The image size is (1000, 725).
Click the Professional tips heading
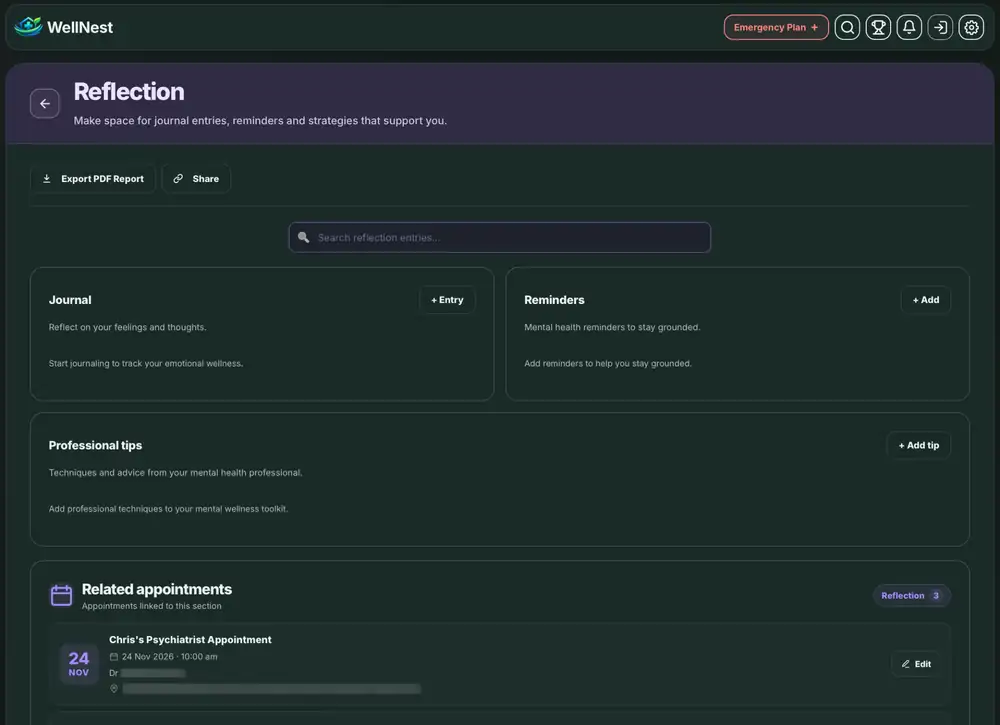click(96, 445)
